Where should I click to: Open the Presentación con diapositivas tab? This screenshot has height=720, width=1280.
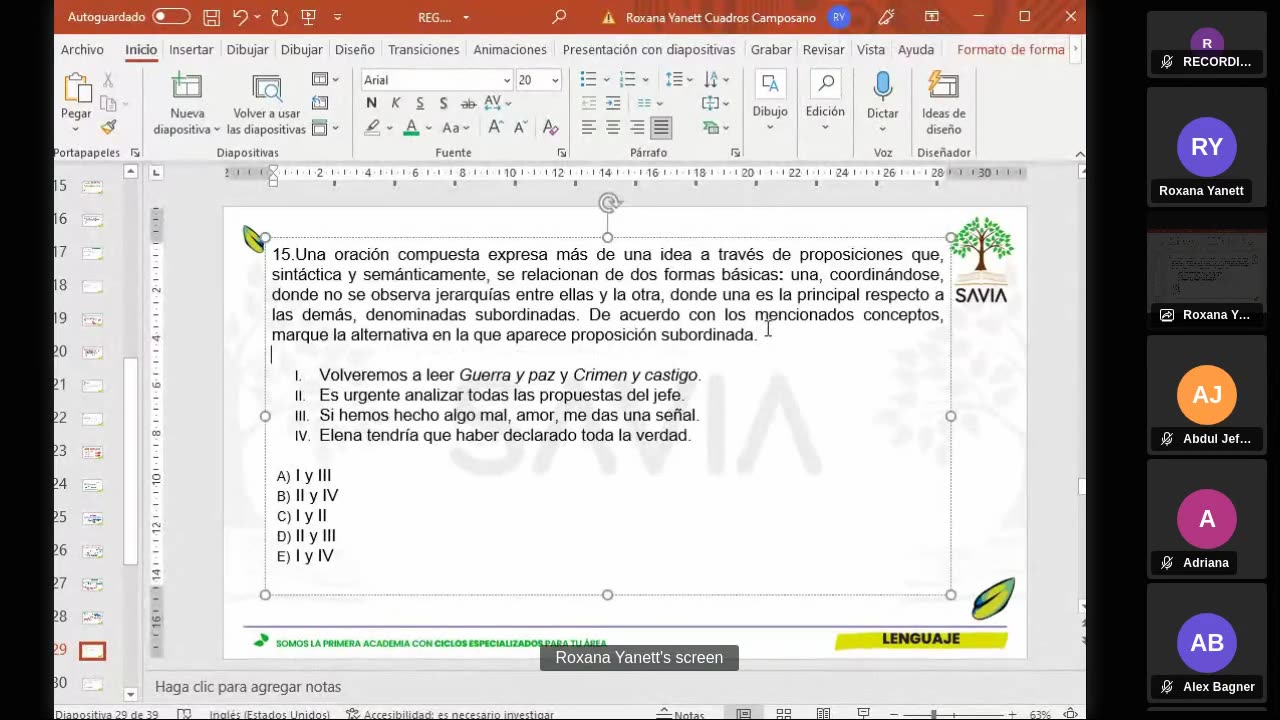[x=649, y=49]
